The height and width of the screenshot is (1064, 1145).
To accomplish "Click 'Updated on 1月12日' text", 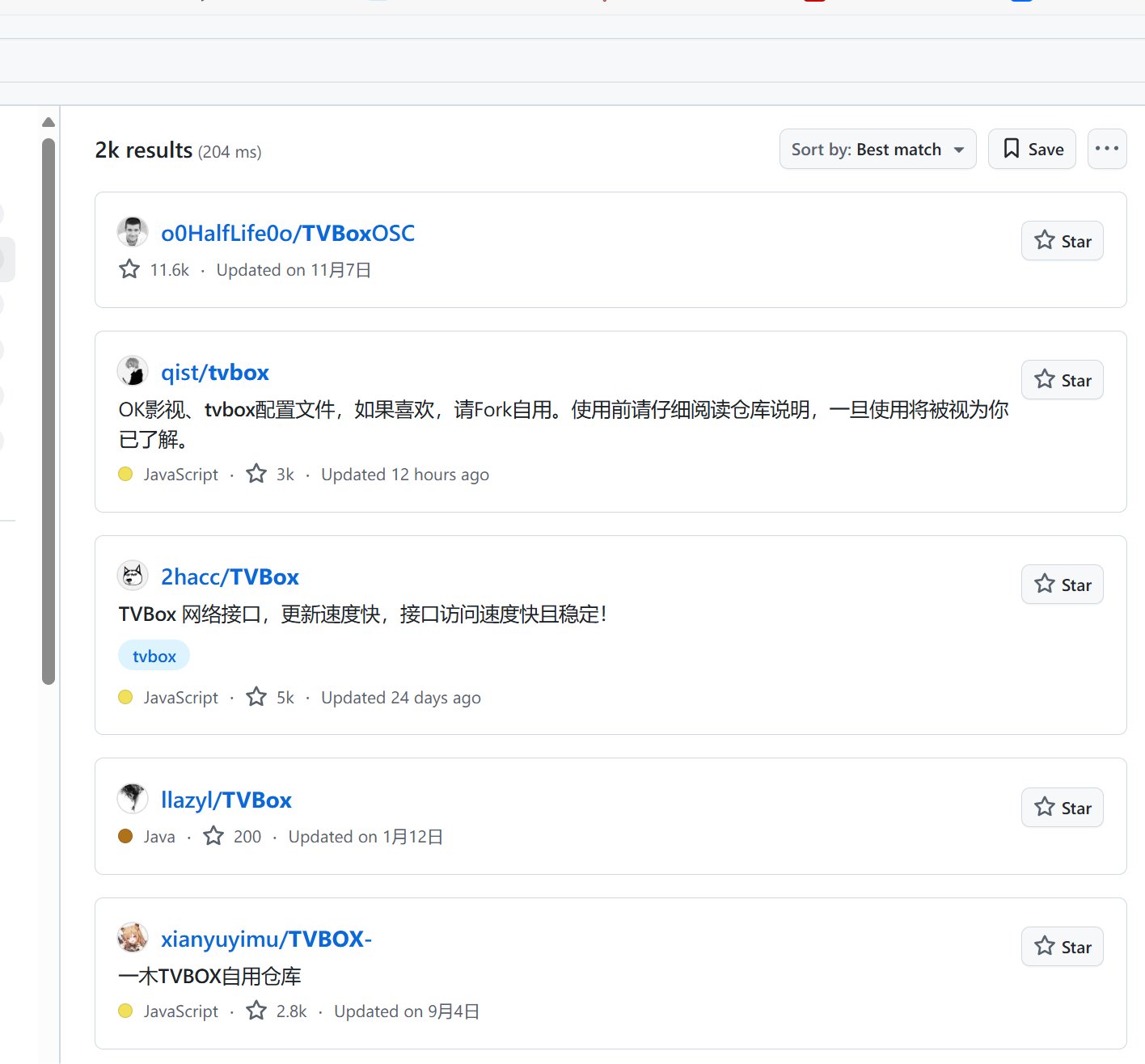I will [365, 837].
